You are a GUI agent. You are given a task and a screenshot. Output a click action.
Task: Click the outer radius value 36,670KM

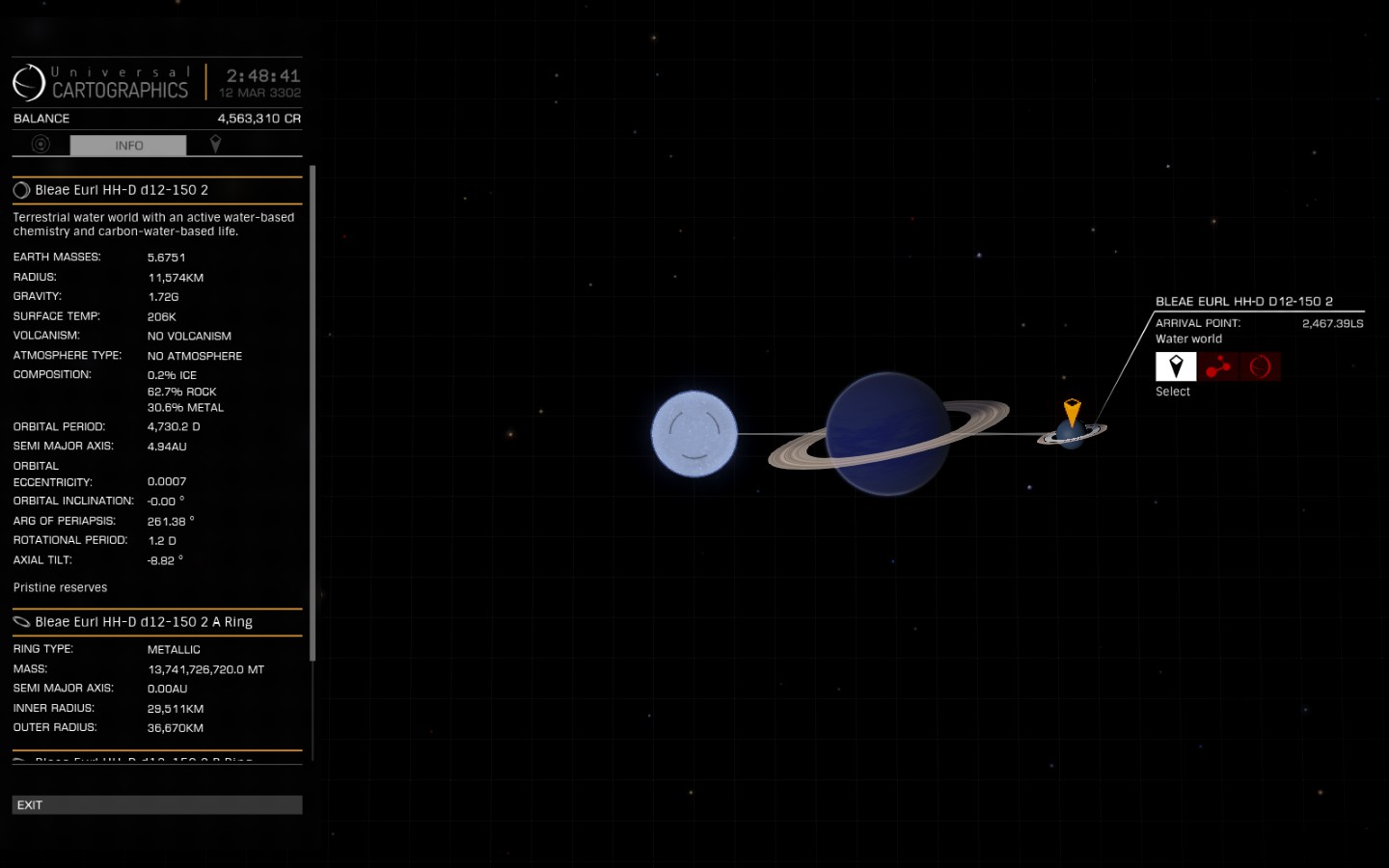pos(176,728)
